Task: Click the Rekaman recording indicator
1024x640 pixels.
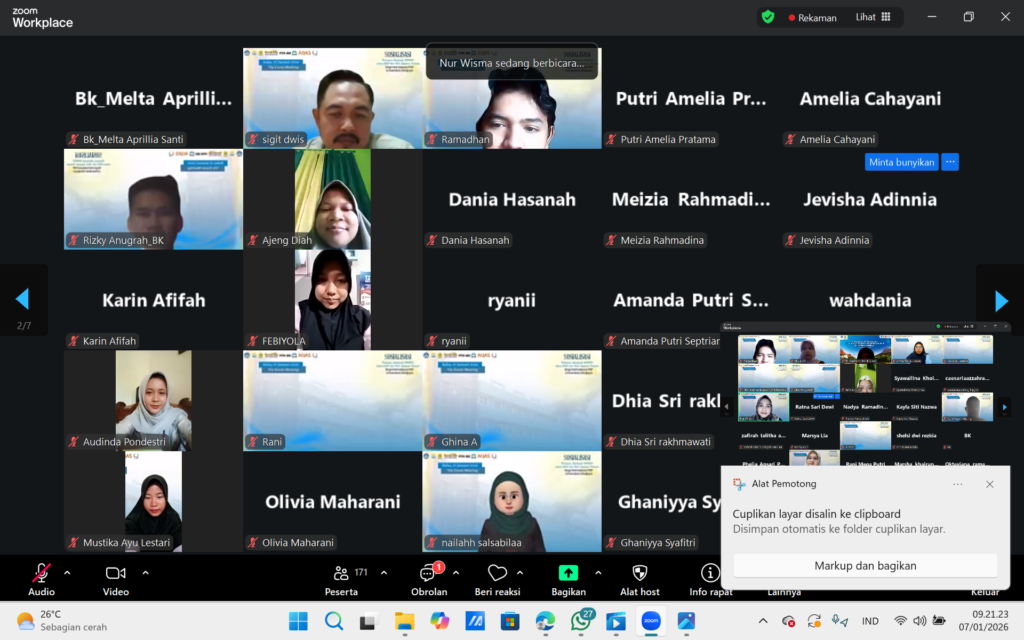Action: coord(813,17)
